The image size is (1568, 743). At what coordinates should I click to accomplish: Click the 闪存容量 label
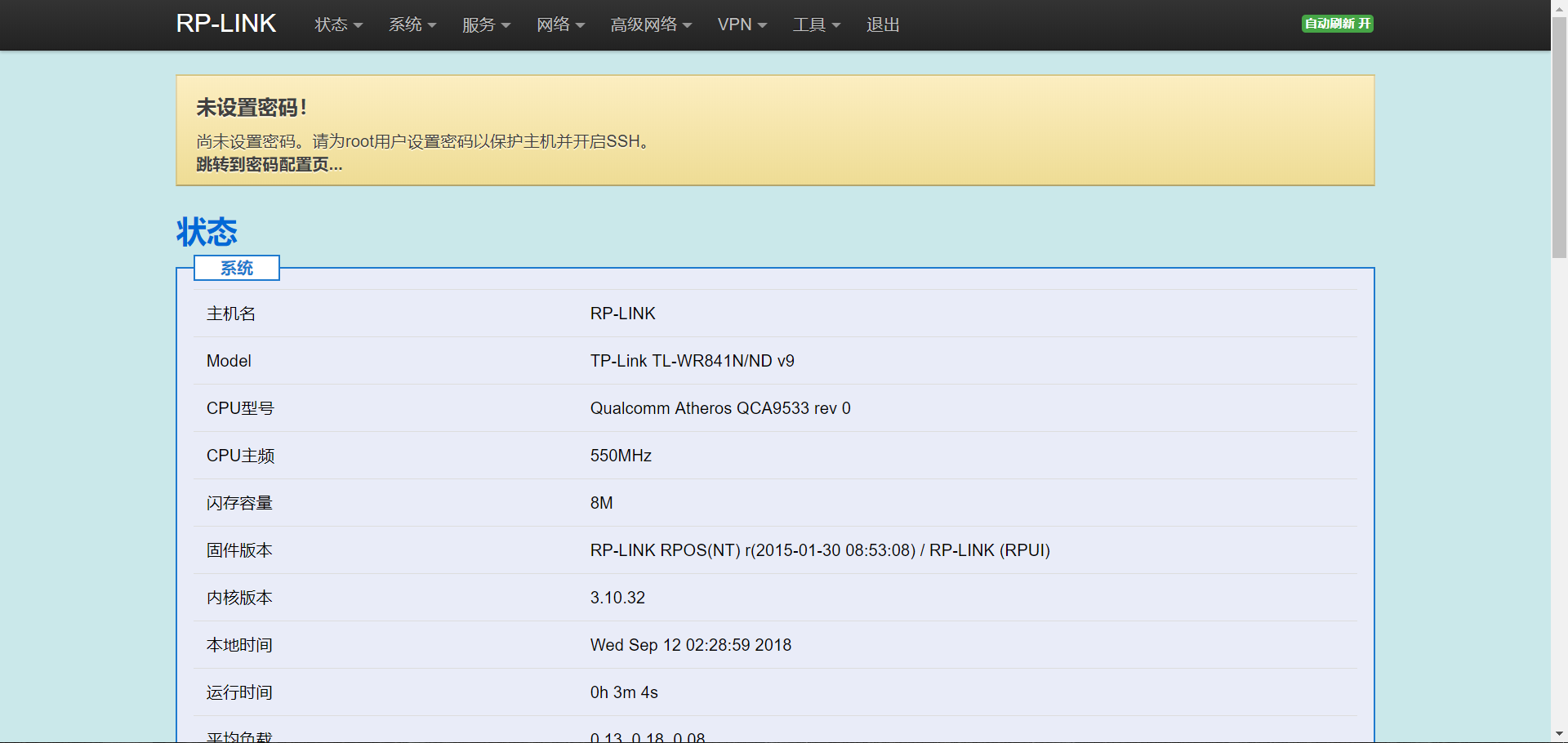point(239,503)
